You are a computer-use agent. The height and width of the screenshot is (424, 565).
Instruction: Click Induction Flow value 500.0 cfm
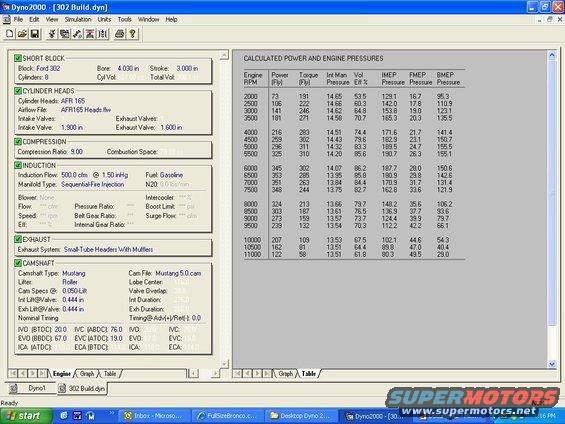point(75,175)
